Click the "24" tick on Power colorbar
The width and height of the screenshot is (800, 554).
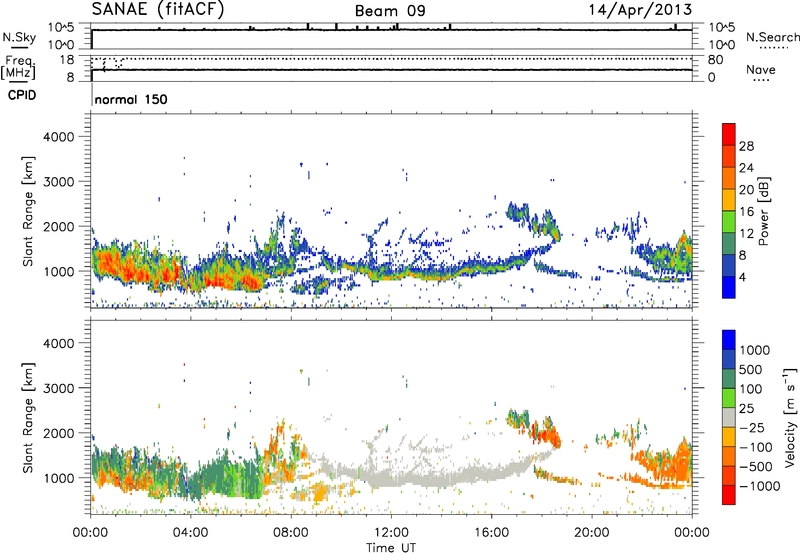[746, 168]
